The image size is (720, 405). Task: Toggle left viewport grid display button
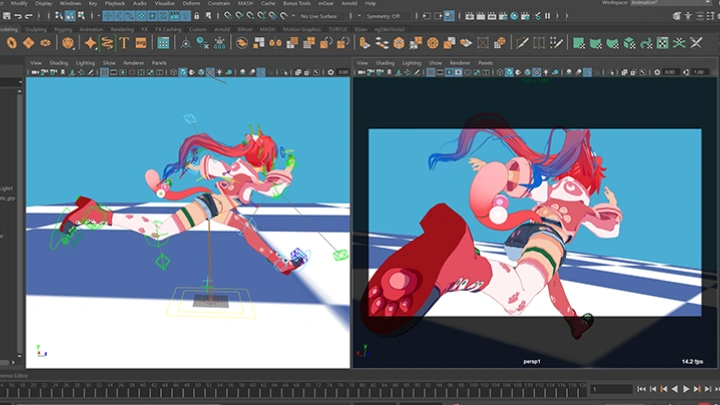pos(104,72)
